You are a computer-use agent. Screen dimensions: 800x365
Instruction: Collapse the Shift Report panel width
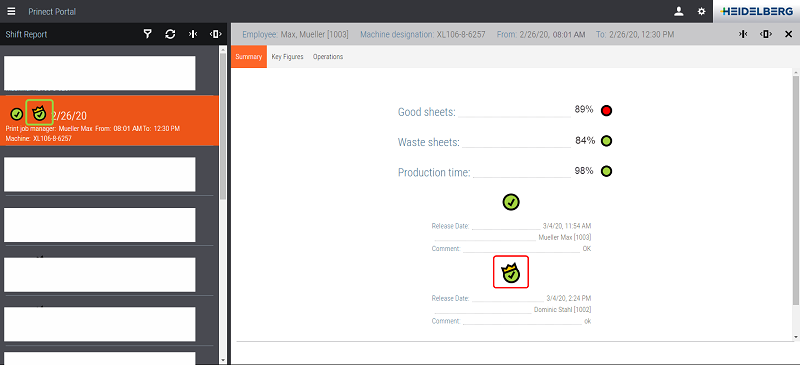(x=193, y=34)
